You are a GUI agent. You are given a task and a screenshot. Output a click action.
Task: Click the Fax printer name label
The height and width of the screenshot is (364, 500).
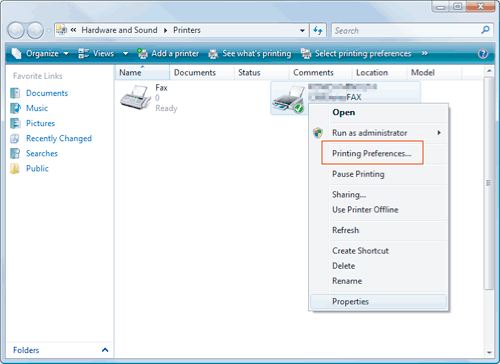click(x=161, y=88)
